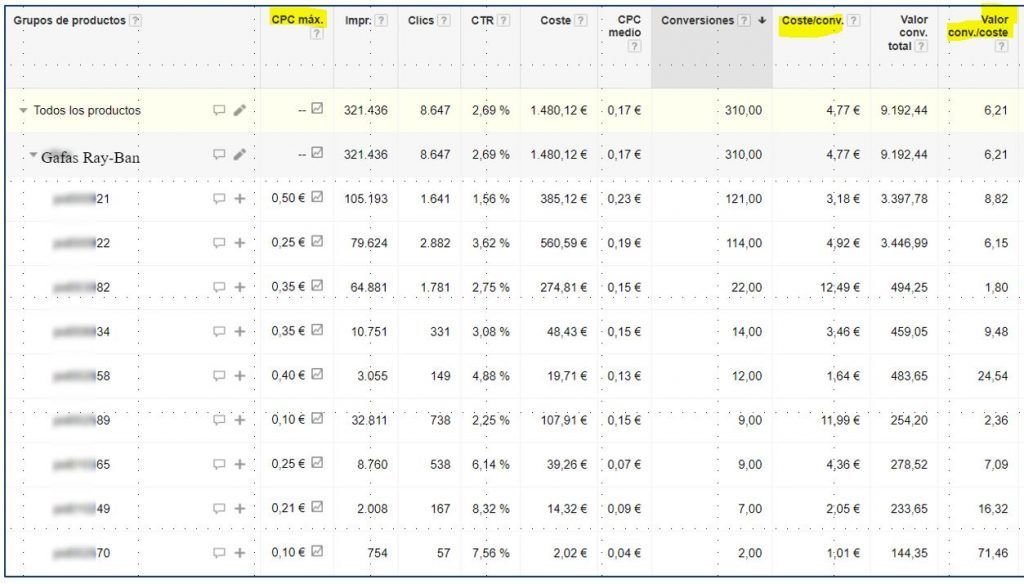Edit the Todos los productos group with the pencil
1024x584 pixels.
(240, 110)
